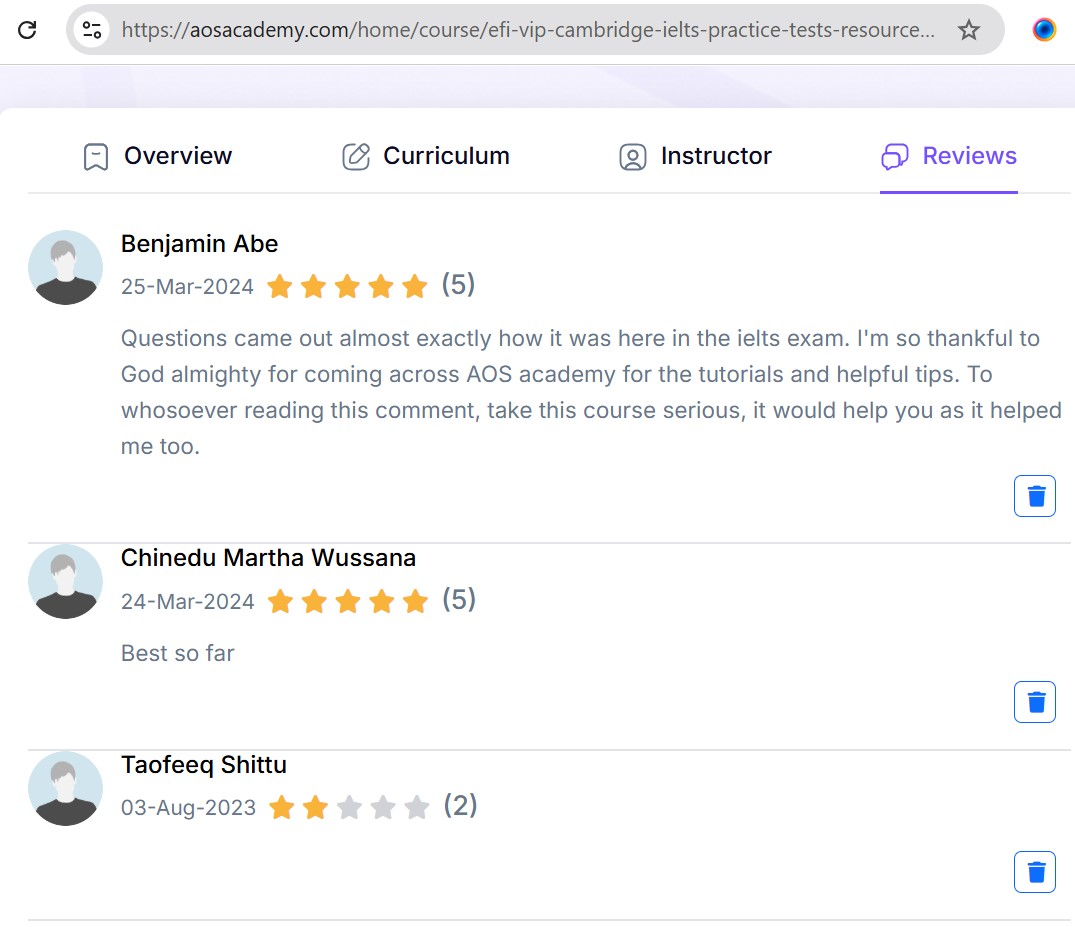
Task: Click Taofeeq Shittu's second gold star
Action: coord(315,808)
